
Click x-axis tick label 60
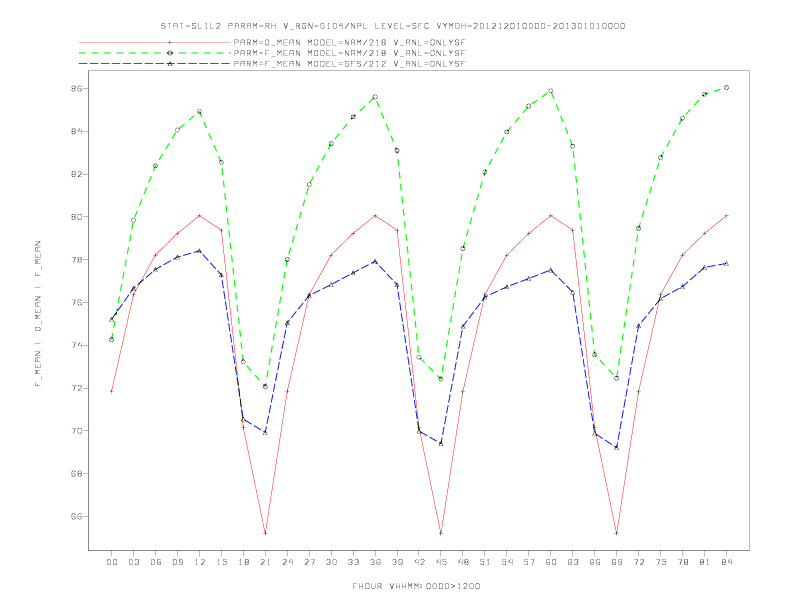551,562
